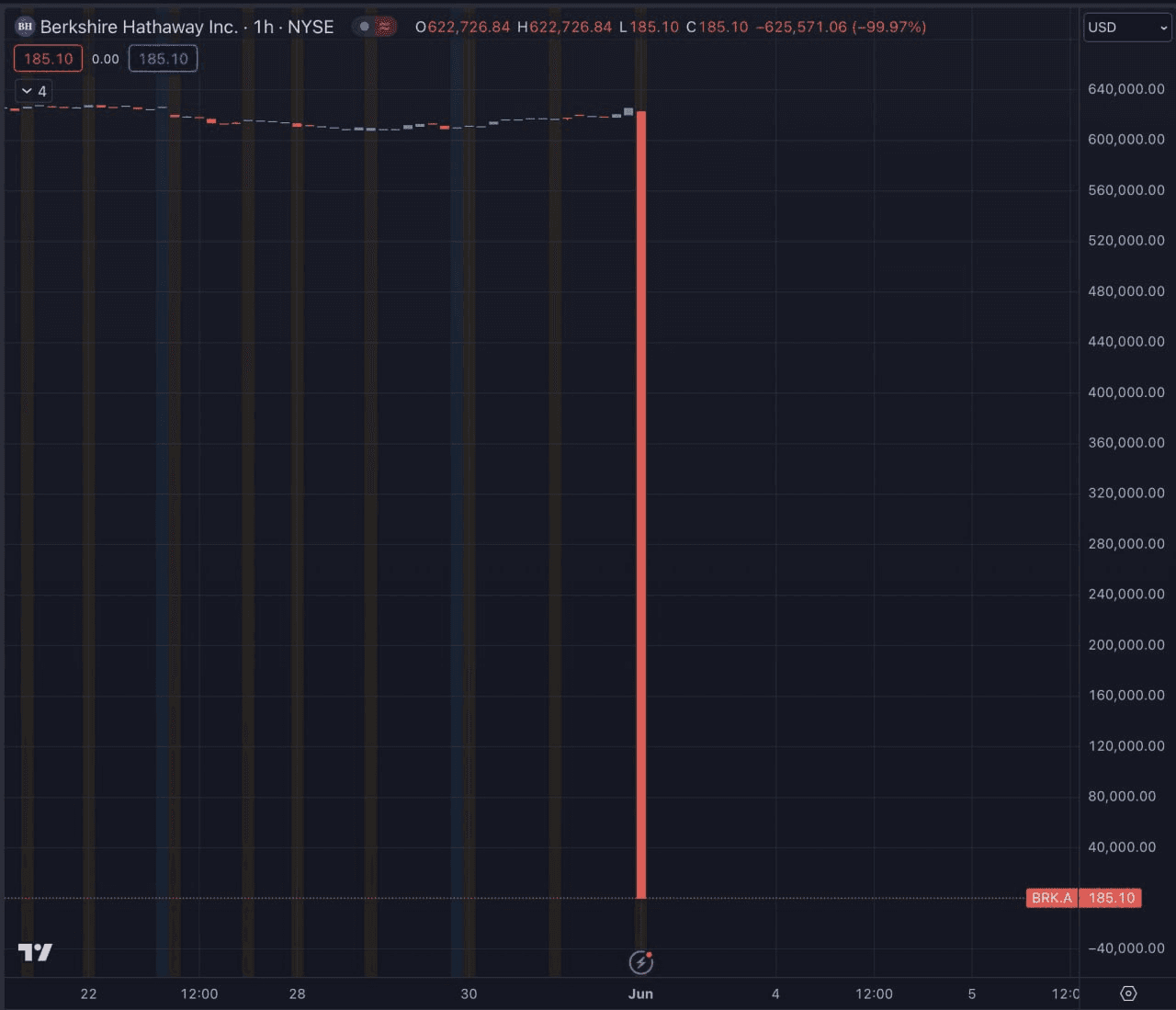
Task: Click the high value H622,726.84
Action: (x=564, y=27)
